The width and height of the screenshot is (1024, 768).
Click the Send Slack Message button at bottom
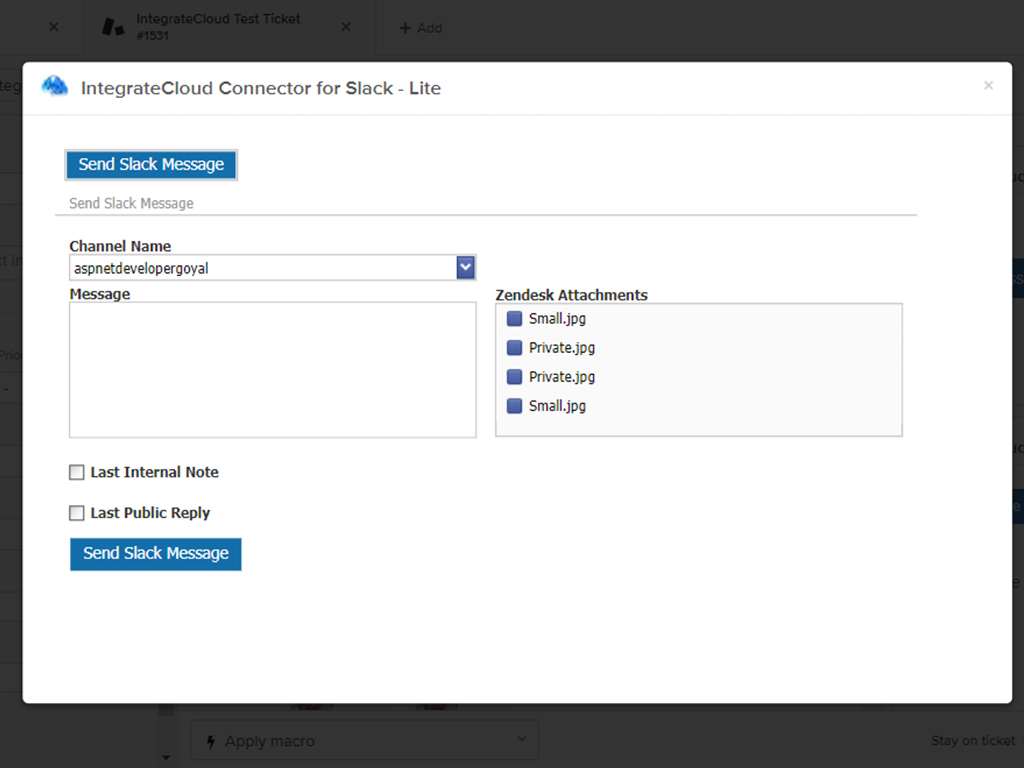155,554
